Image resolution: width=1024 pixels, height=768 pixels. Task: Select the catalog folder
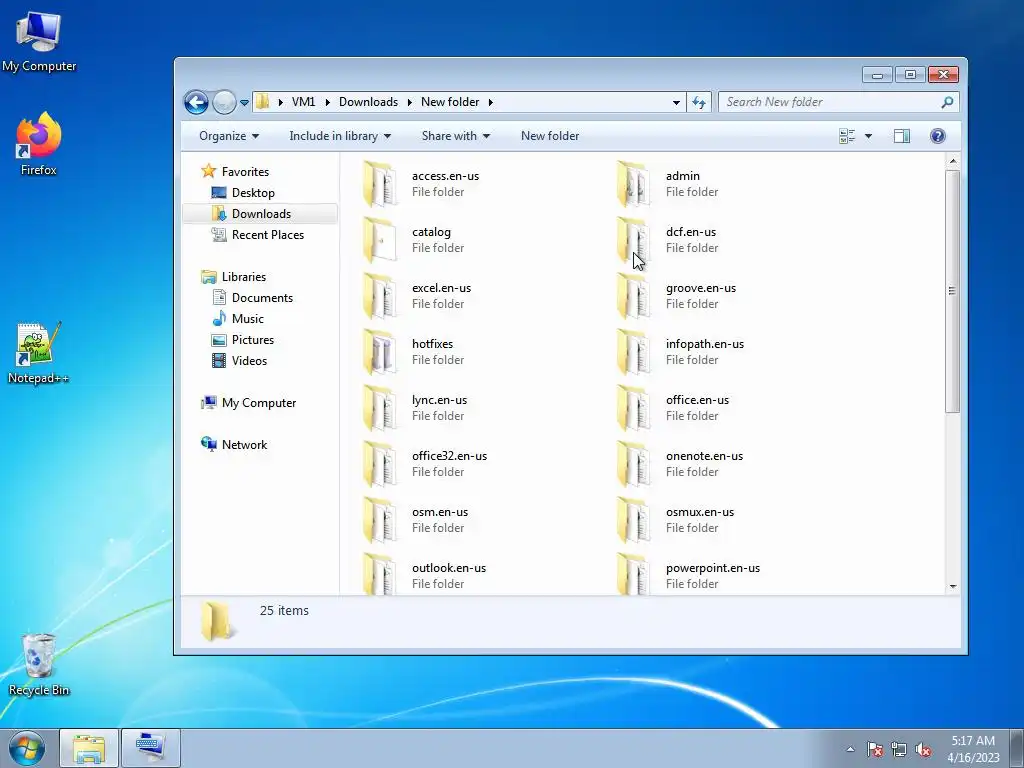pyautogui.click(x=413, y=240)
